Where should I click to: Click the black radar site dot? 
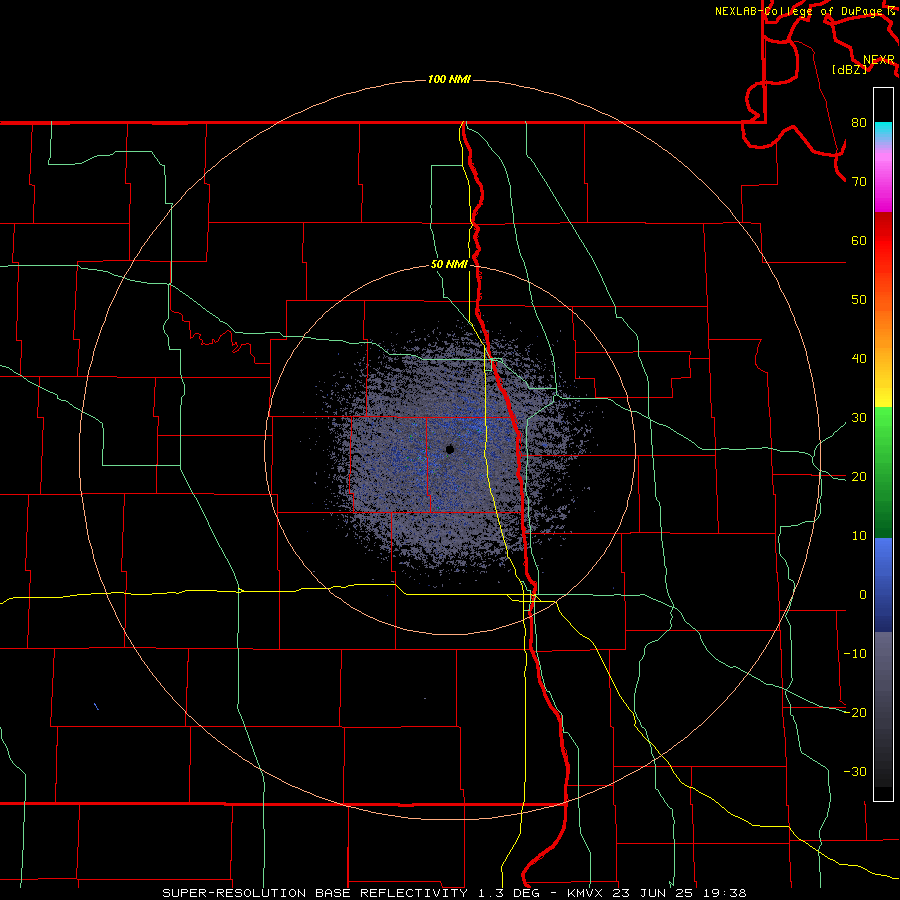click(450, 449)
